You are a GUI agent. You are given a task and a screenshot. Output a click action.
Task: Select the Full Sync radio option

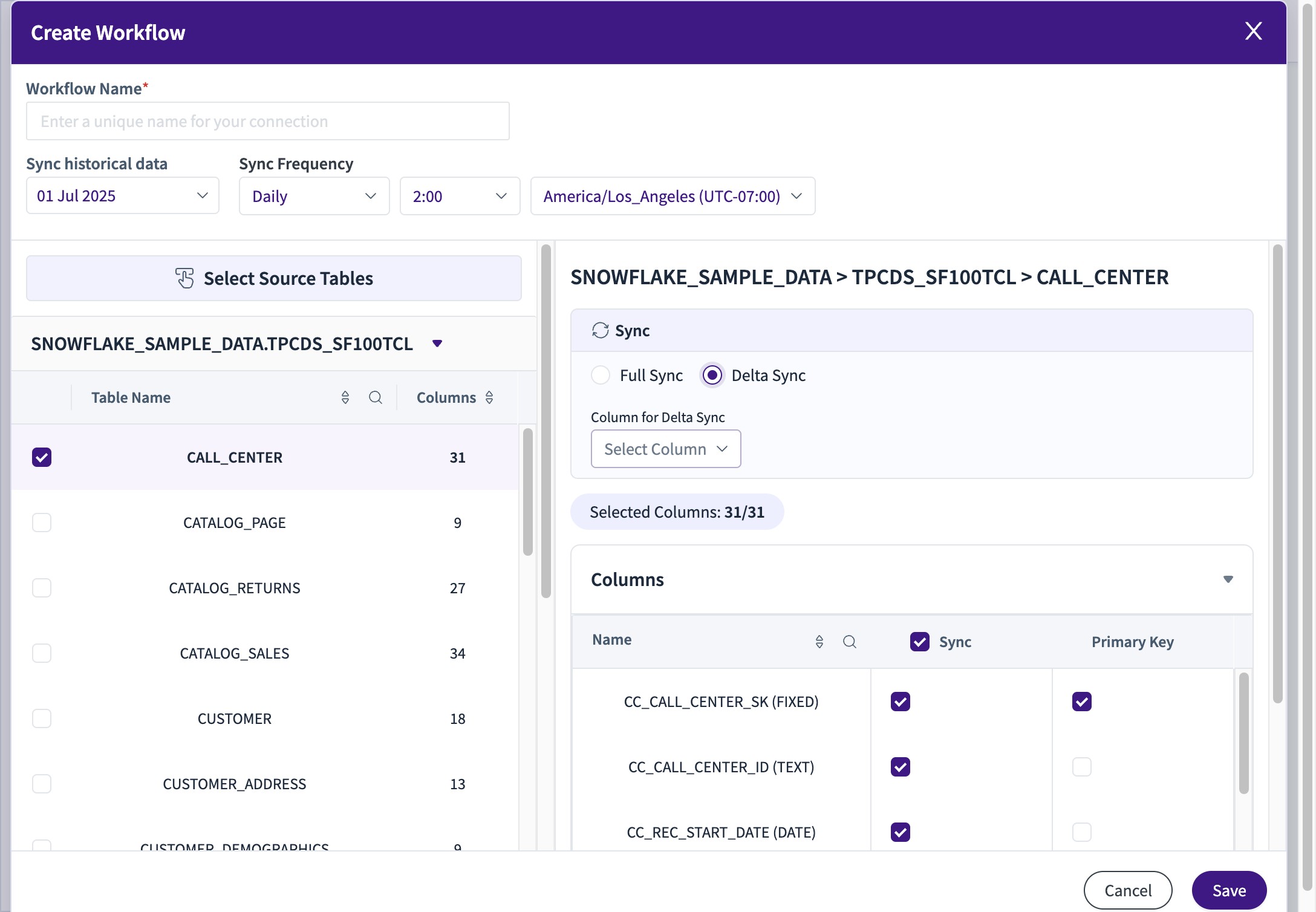[x=601, y=376]
